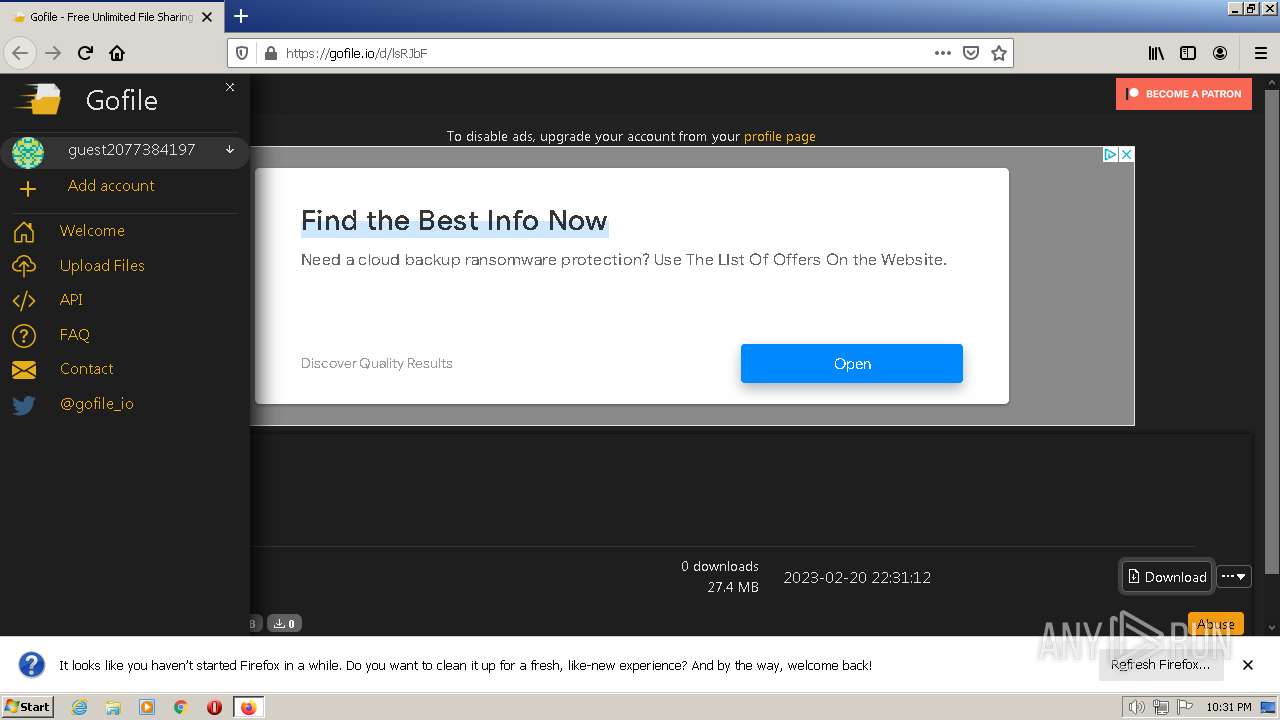Click the Save to Pocket icon
Screen dimensions: 1280x720
coord(970,53)
